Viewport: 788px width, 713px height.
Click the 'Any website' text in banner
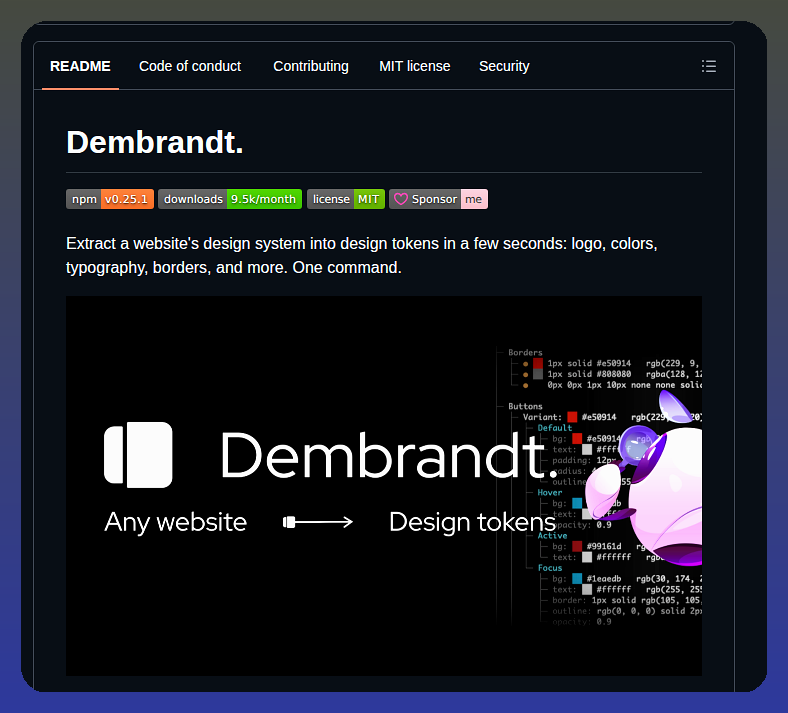point(176,523)
